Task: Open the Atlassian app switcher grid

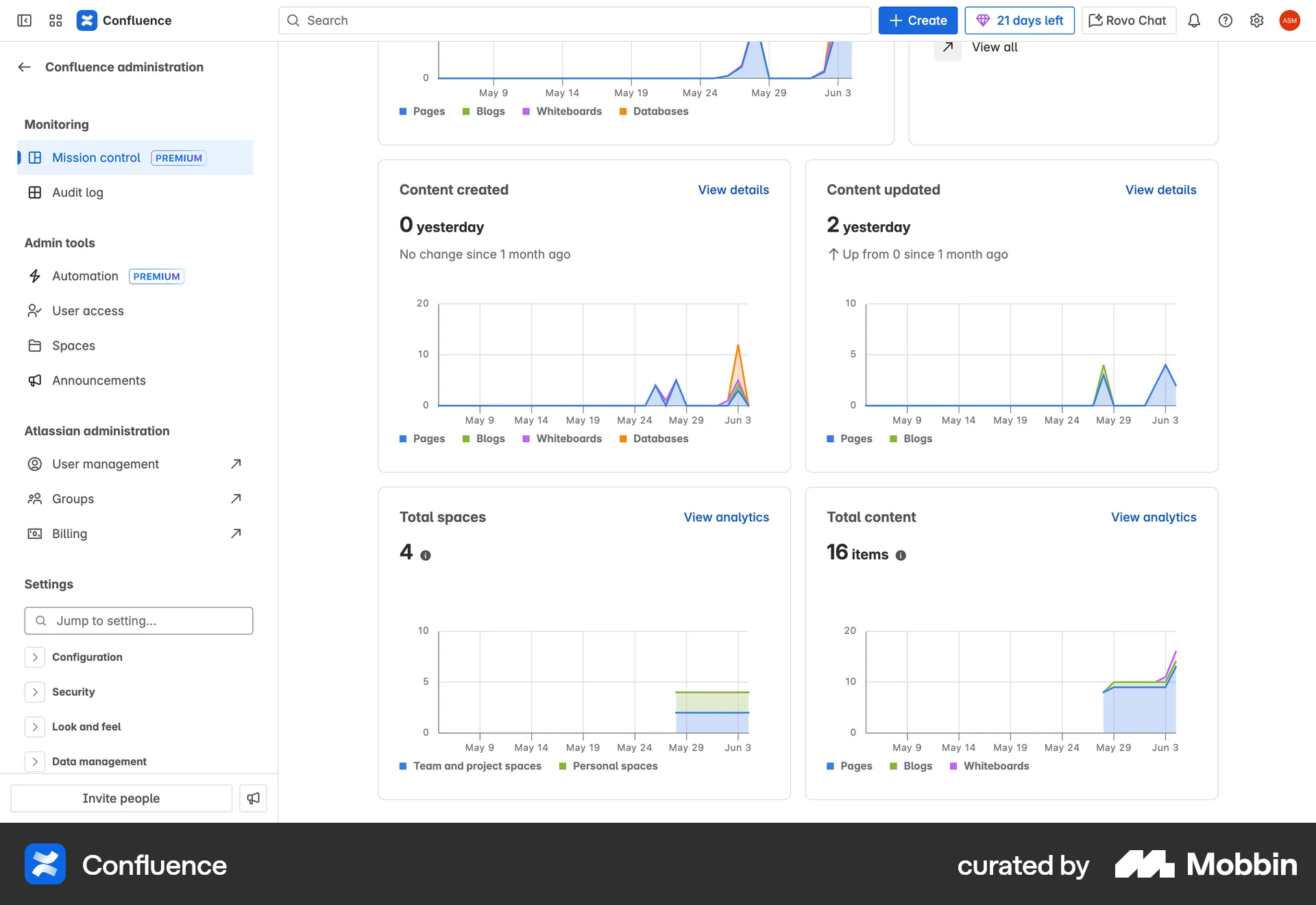Action: 56,21
